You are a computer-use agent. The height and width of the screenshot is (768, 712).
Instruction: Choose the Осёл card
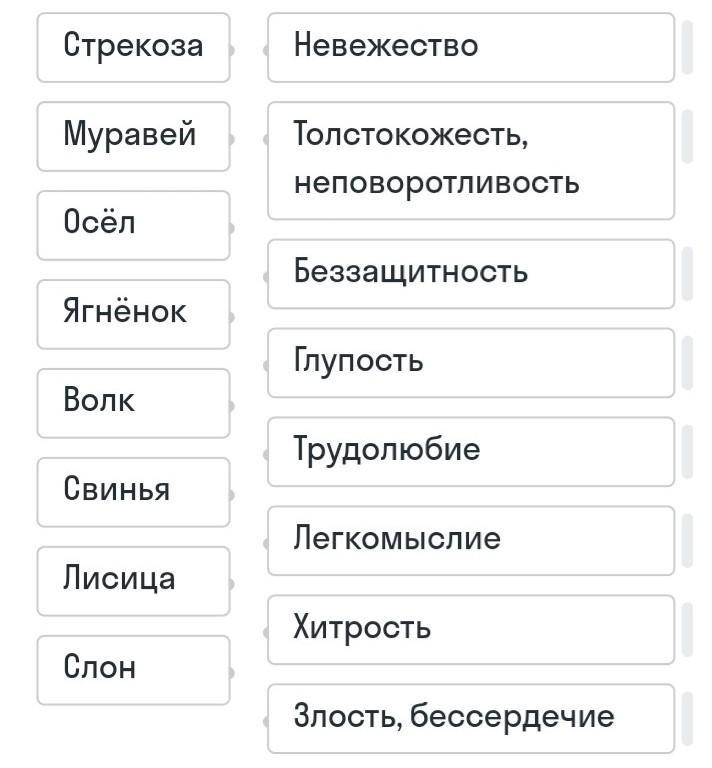pyautogui.click(x=133, y=225)
